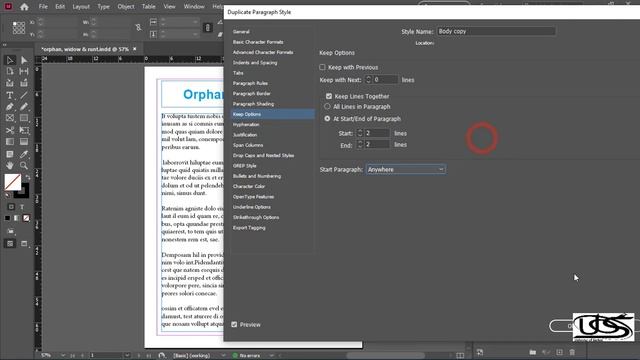640x360 pixels.
Task: Click folder icon in bottom panel
Action: click(533, 352)
